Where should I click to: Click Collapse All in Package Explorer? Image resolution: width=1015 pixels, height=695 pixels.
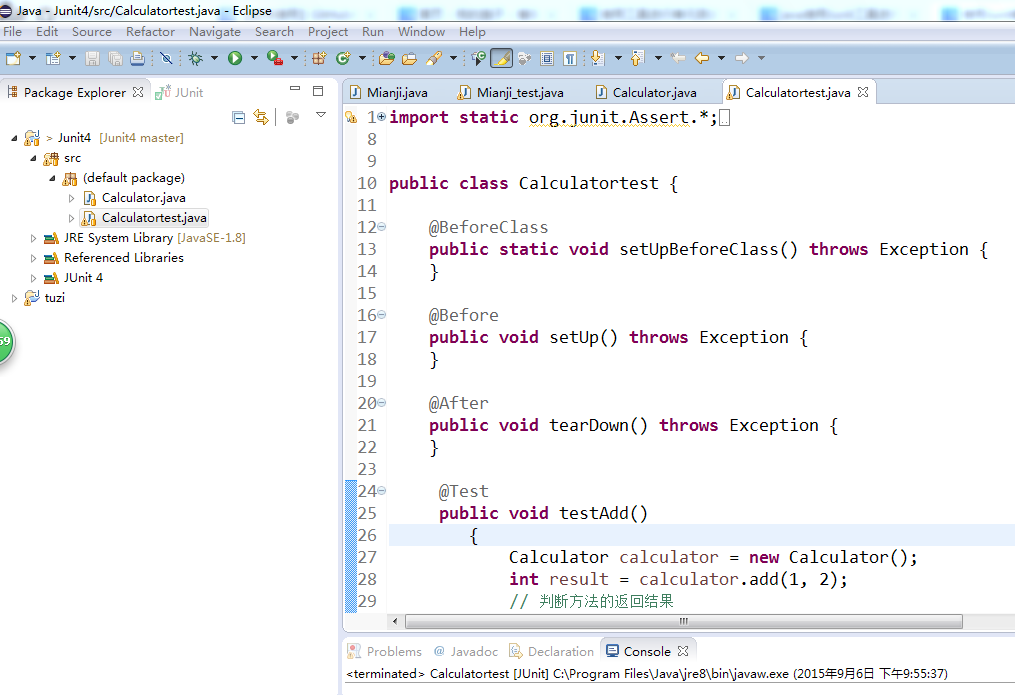(x=238, y=117)
